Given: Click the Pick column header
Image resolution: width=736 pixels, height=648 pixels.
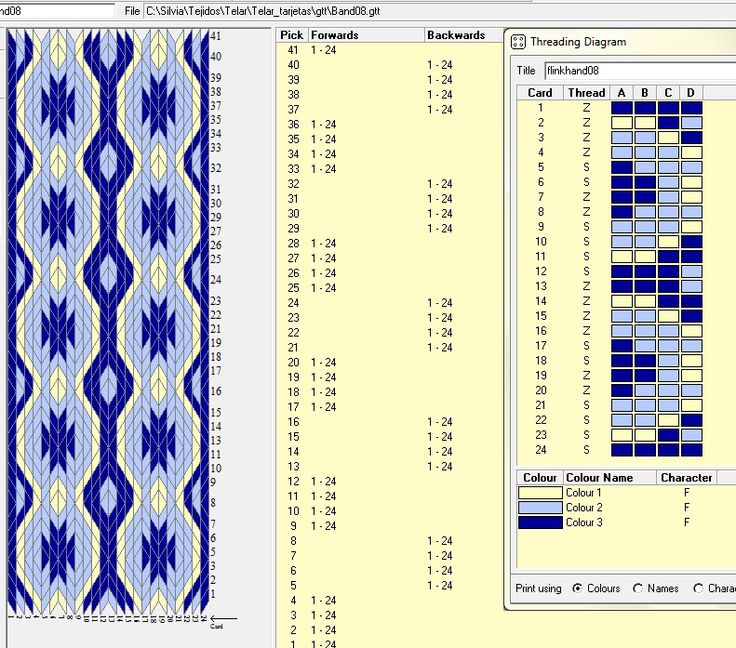Looking at the screenshot, I should (x=292, y=35).
